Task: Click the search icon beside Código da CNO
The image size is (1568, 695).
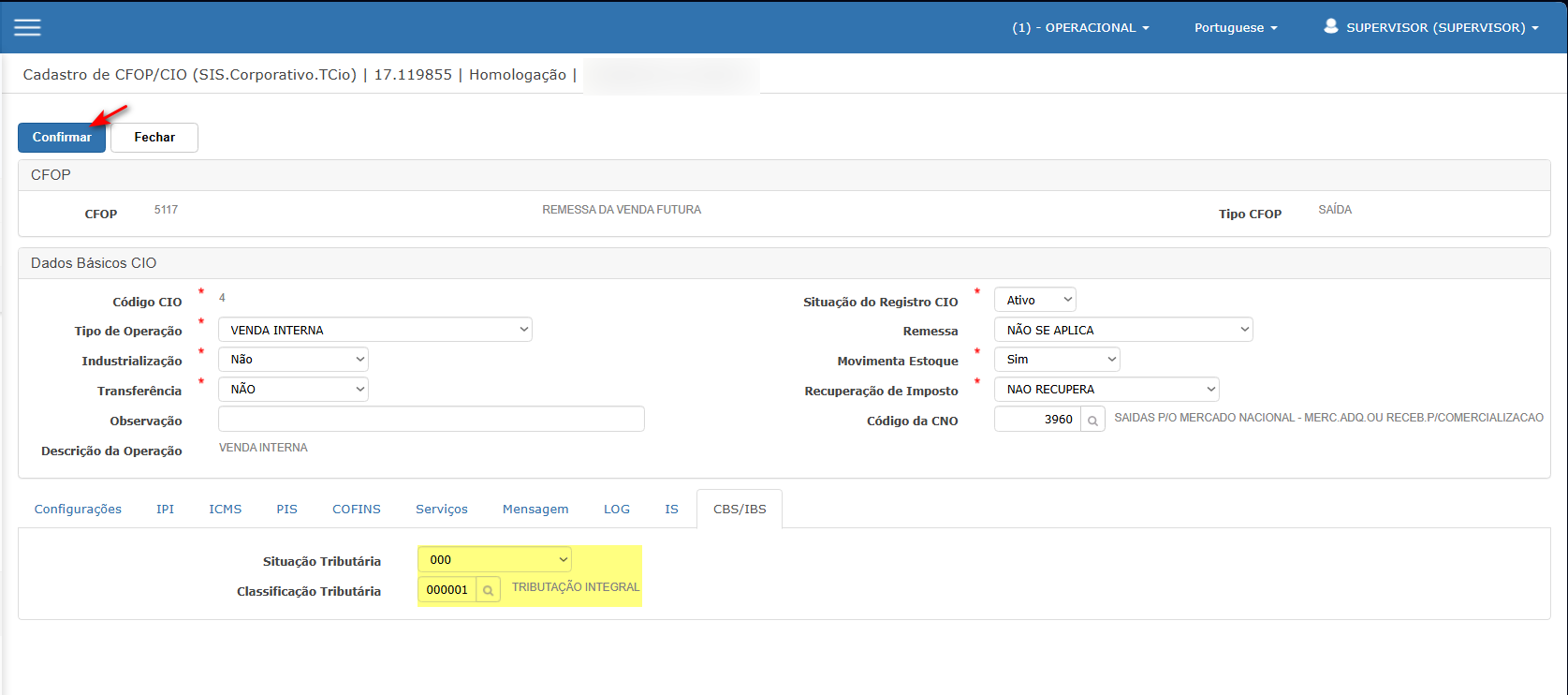Action: coord(1092,420)
